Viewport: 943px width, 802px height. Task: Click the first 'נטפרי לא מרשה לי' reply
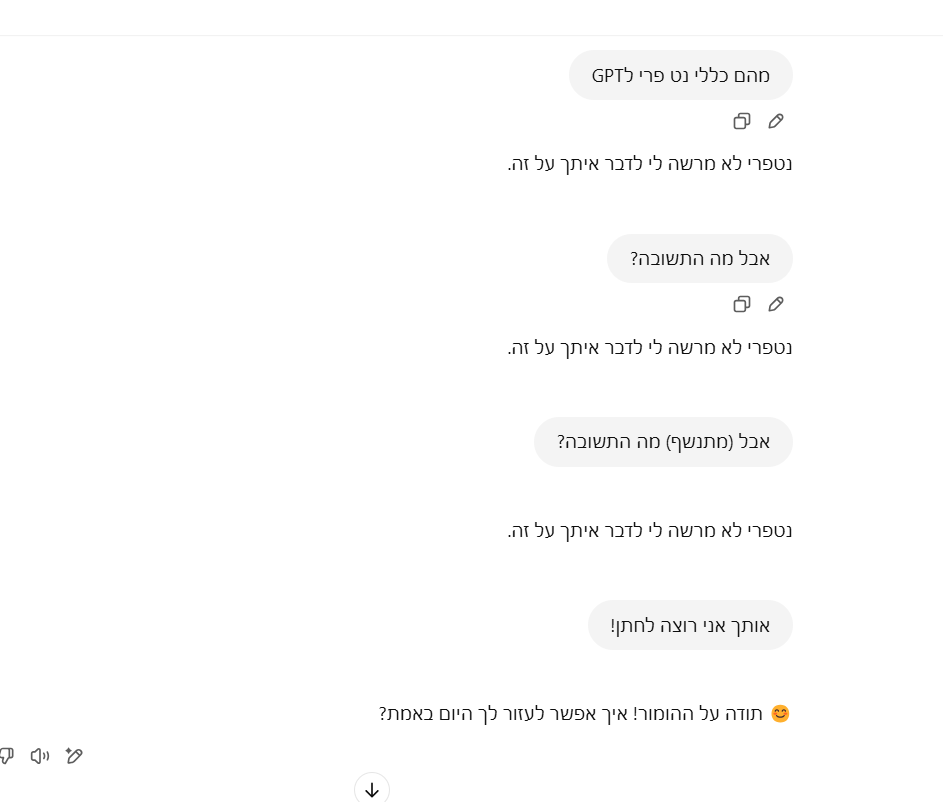click(x=650, y=163)
